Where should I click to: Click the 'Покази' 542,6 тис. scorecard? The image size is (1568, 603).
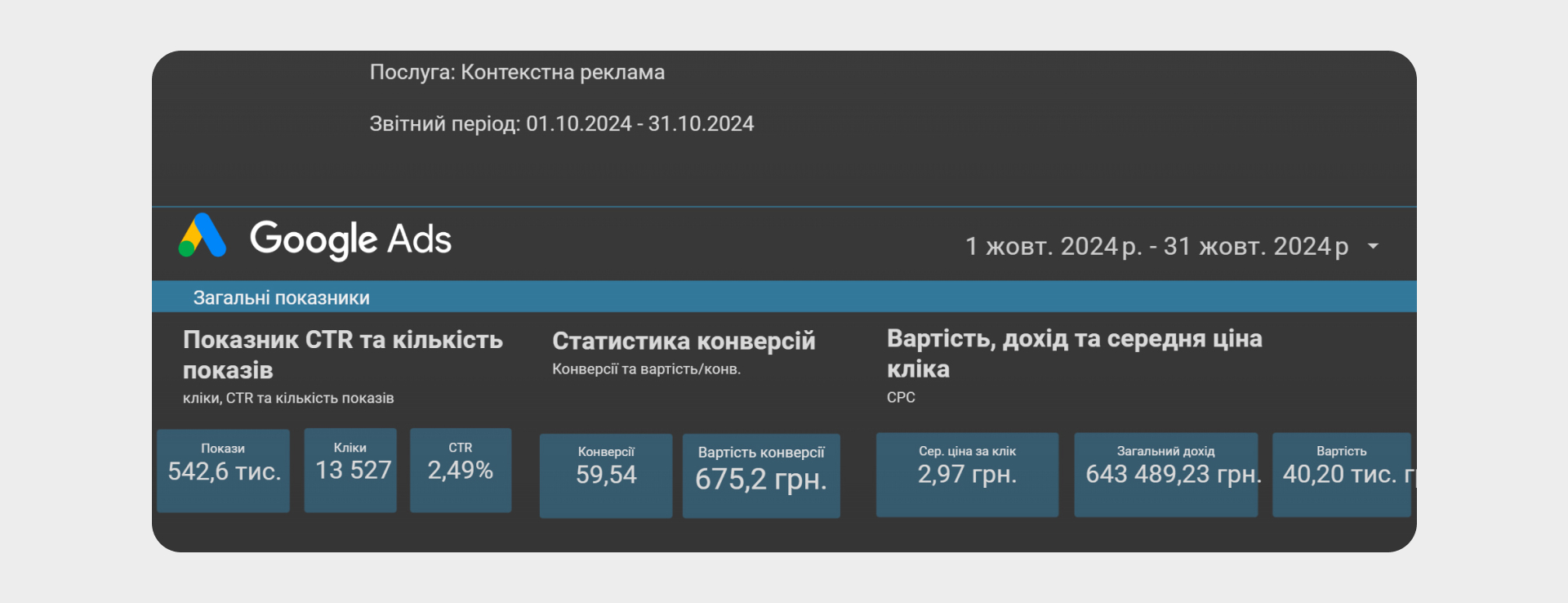tap(223, 471)
